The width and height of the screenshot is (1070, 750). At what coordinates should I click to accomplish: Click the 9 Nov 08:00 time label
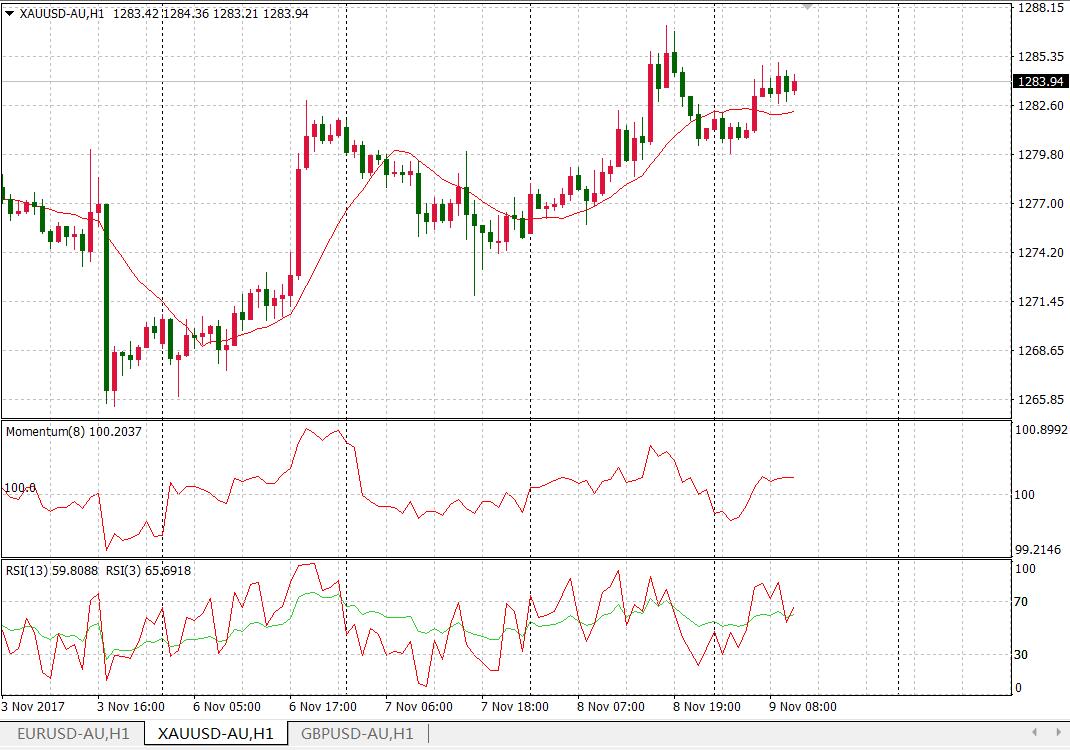tap(802, 707)
